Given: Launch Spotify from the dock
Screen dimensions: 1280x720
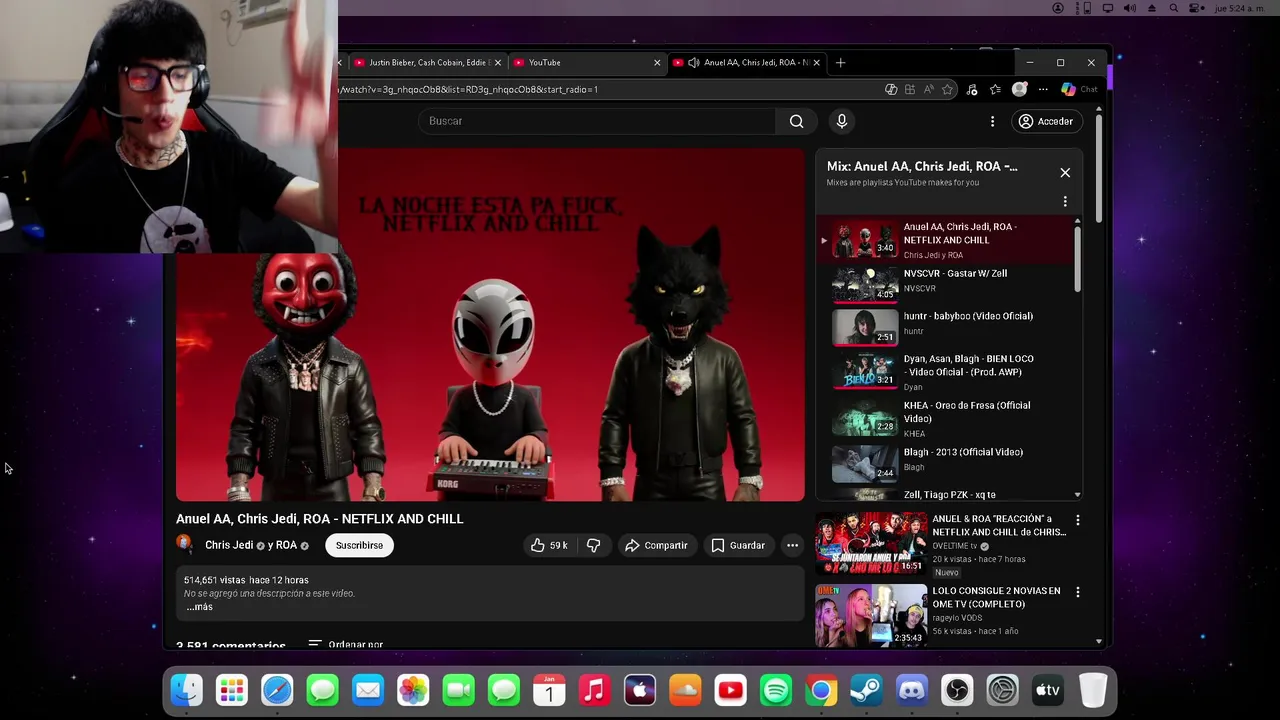Looking at the screenshot, I should click(776, 690).
